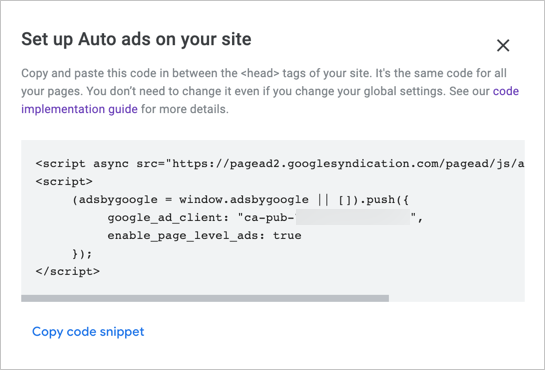Click the closing }); line
The width and height of the screenshot is (545, 370).
click(x=82, y=254)
